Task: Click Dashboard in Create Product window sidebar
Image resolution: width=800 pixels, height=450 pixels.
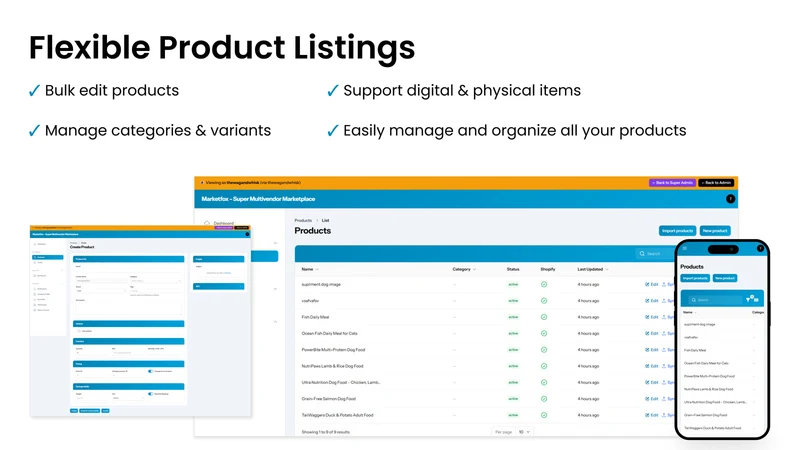Action: click(41, 244)
